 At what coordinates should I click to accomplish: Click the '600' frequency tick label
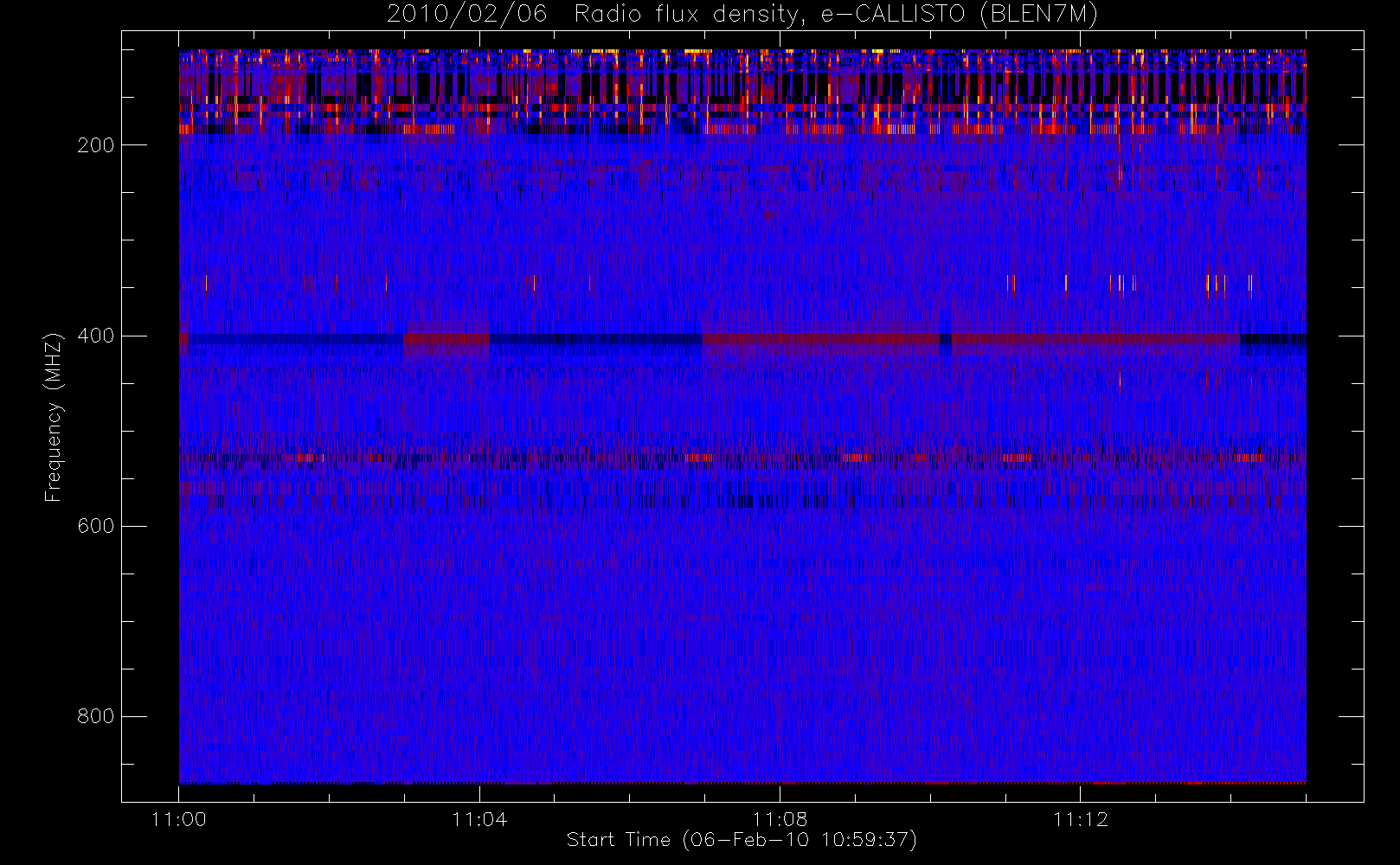(x=96, y=526)
